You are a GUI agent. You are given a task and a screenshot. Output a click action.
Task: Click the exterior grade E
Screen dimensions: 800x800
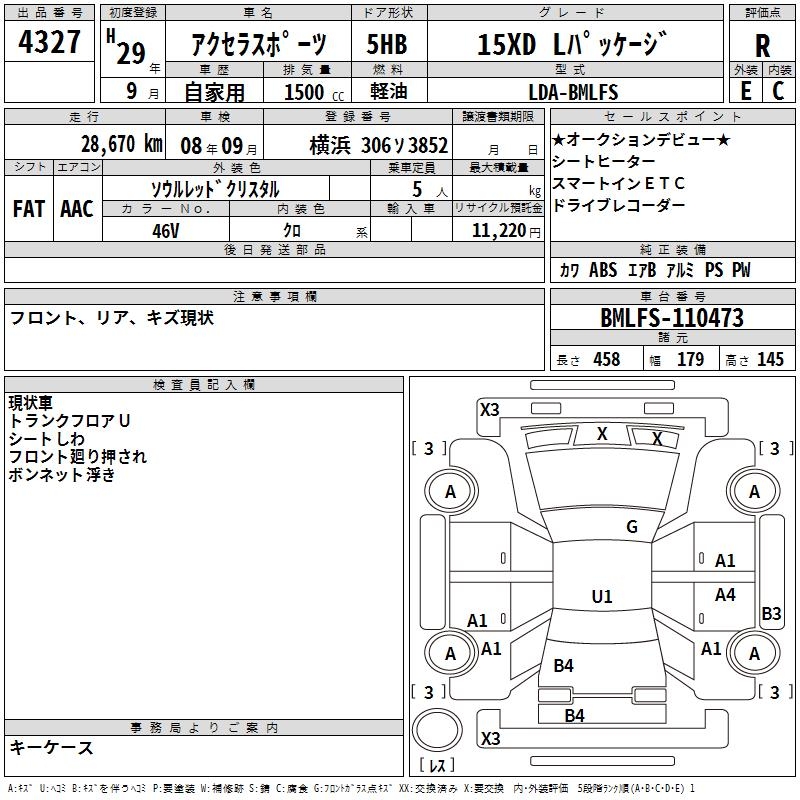[745, 91]
